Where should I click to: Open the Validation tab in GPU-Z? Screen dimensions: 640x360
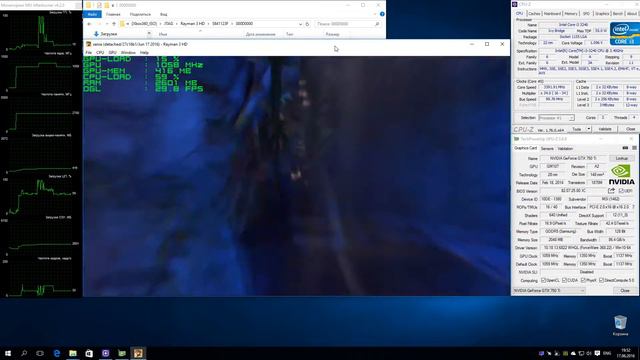(x=565, y=149)
